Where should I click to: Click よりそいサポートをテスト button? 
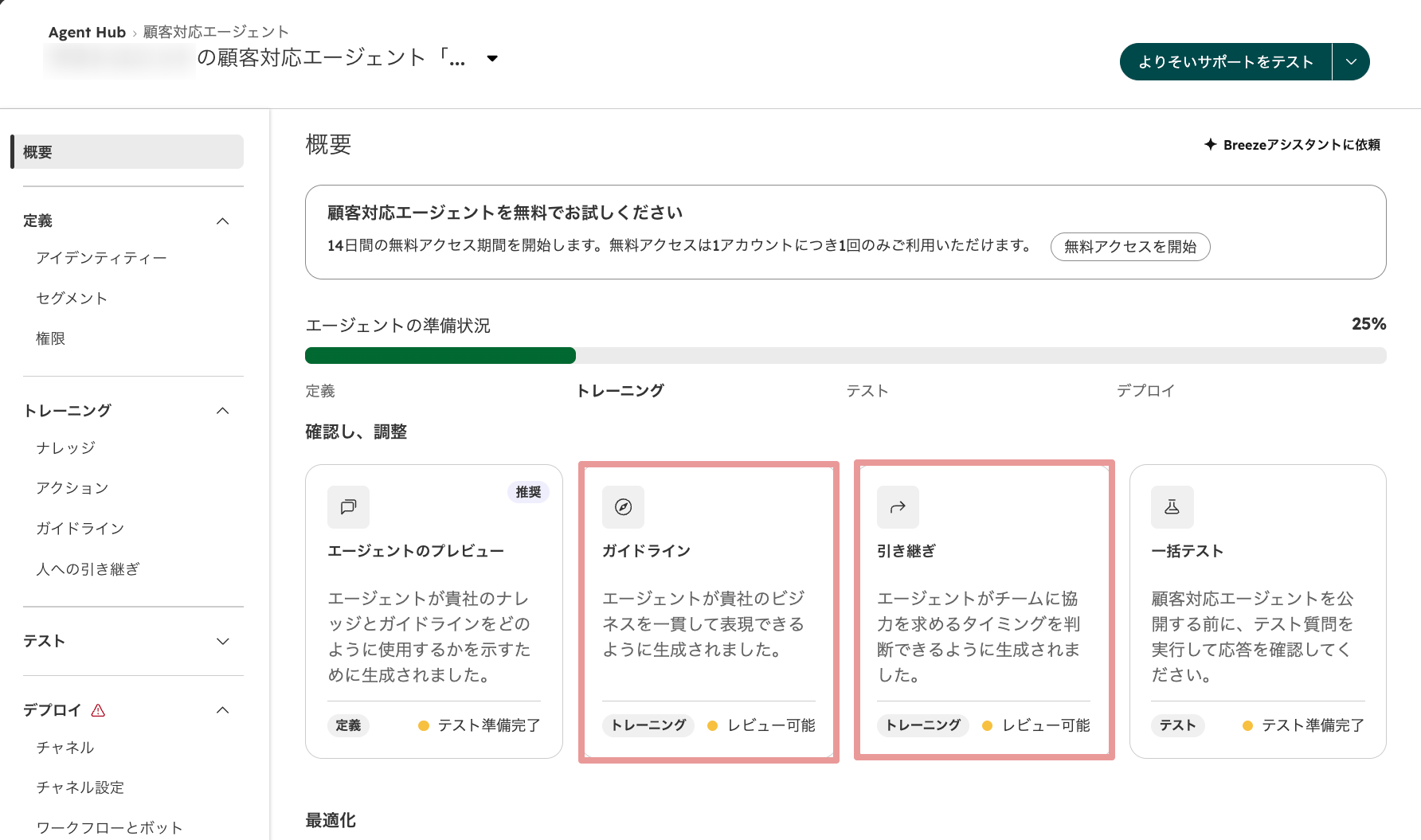point(1226,61)
